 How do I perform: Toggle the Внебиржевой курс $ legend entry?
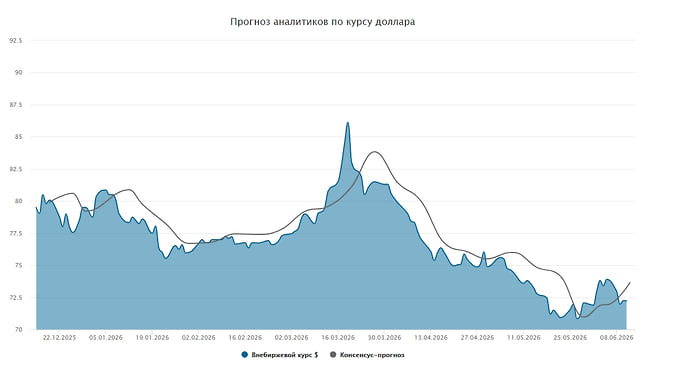tap(280, 355)
